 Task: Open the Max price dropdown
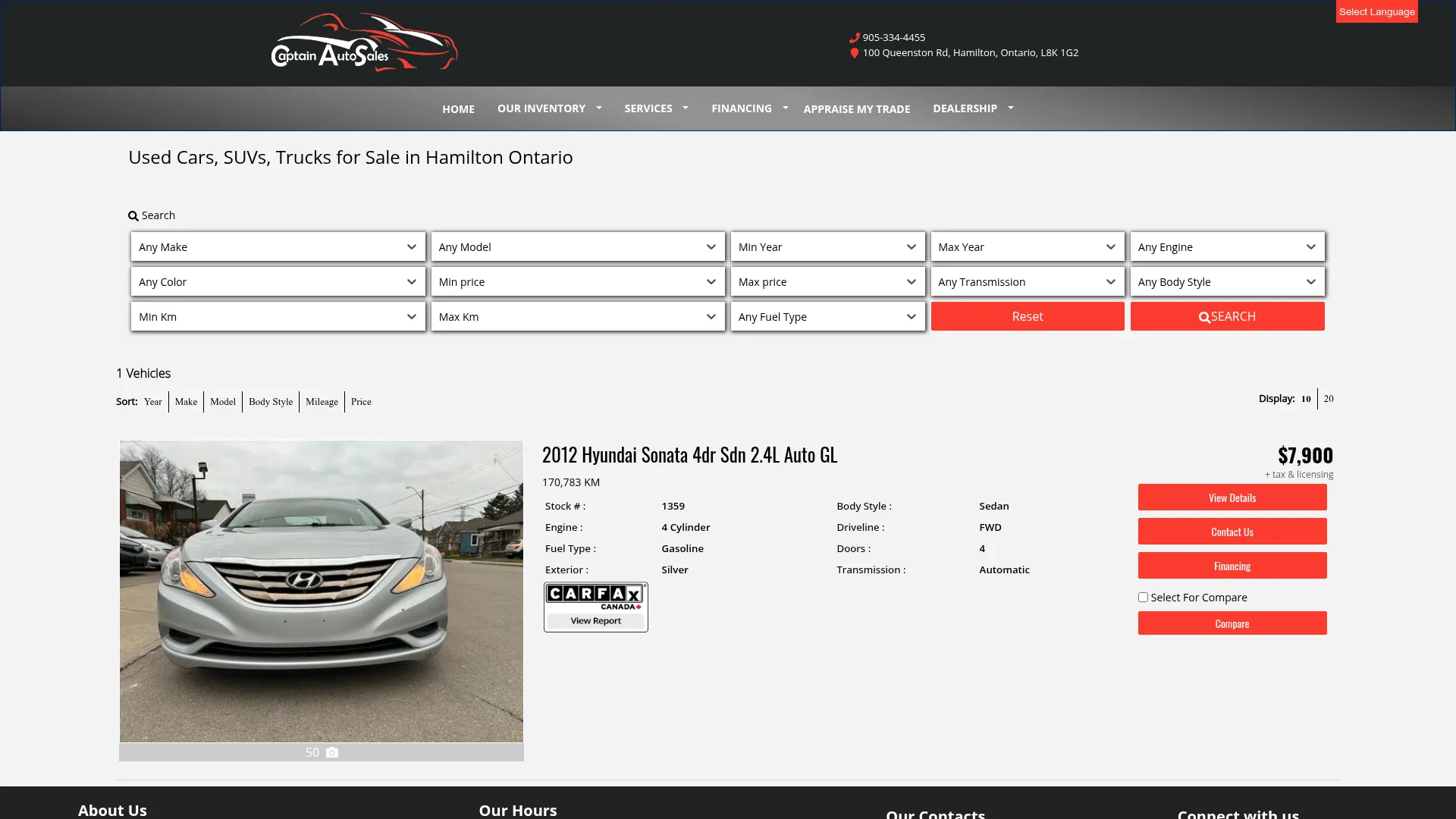828,281
